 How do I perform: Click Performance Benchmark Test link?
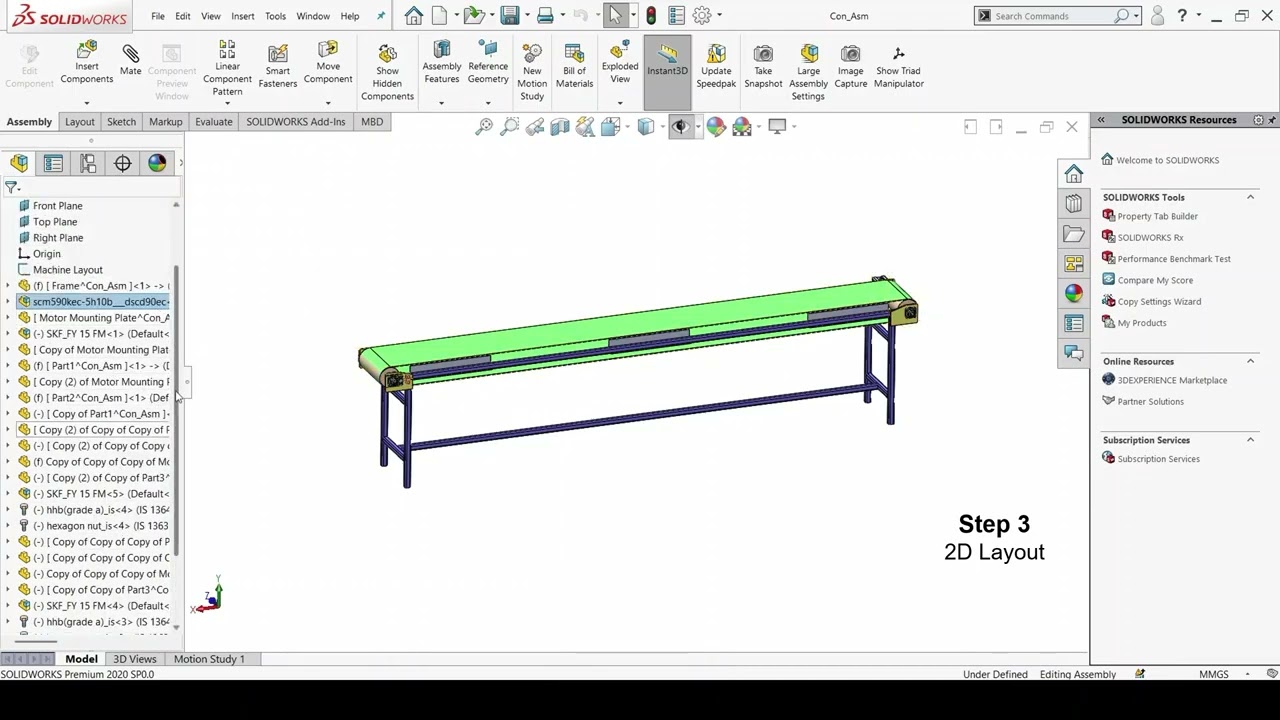tap(1174, 259)
